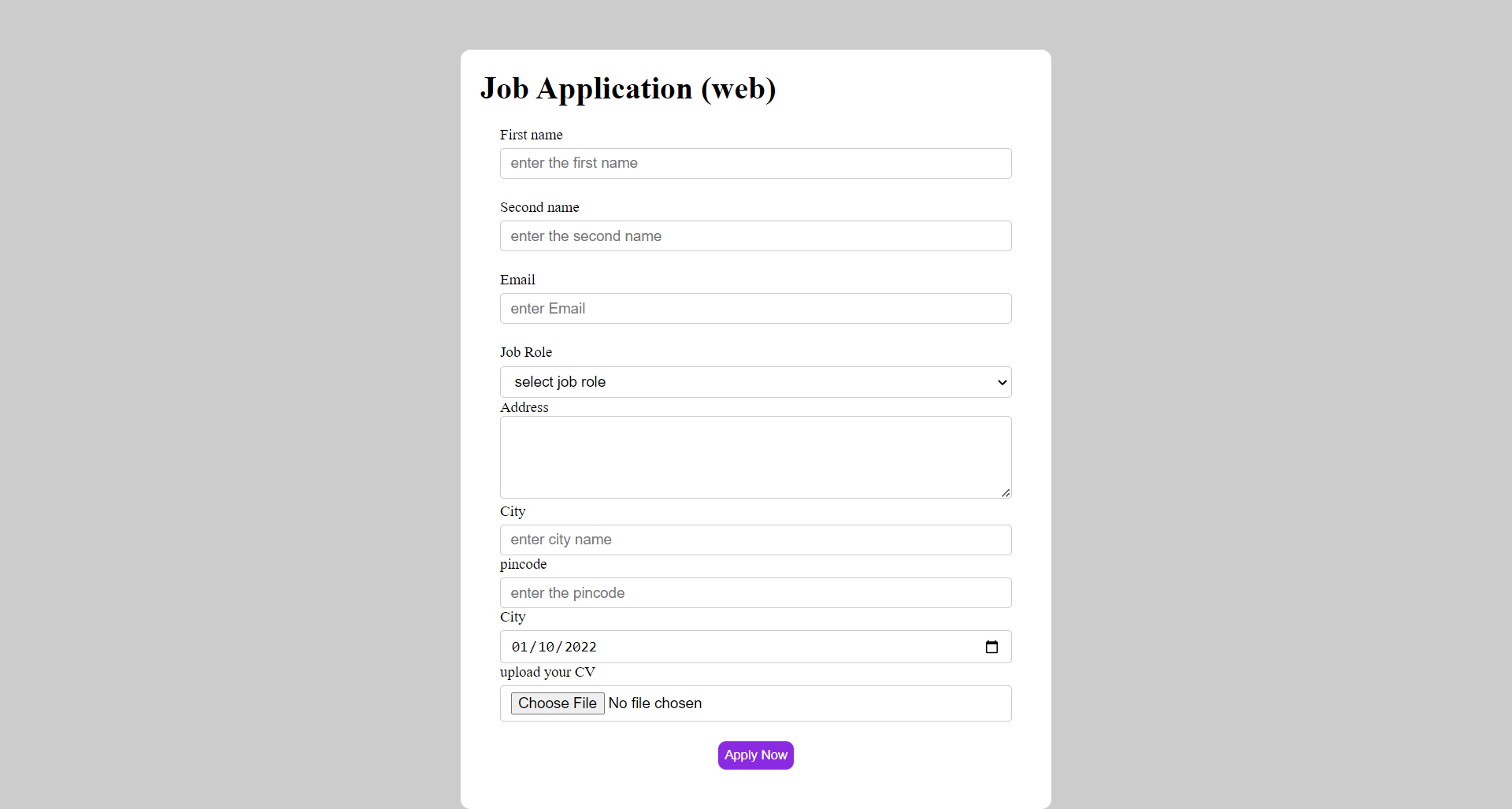1512x809 pixels.
Task: Click the Apply Now button
Action: point(755,755)
